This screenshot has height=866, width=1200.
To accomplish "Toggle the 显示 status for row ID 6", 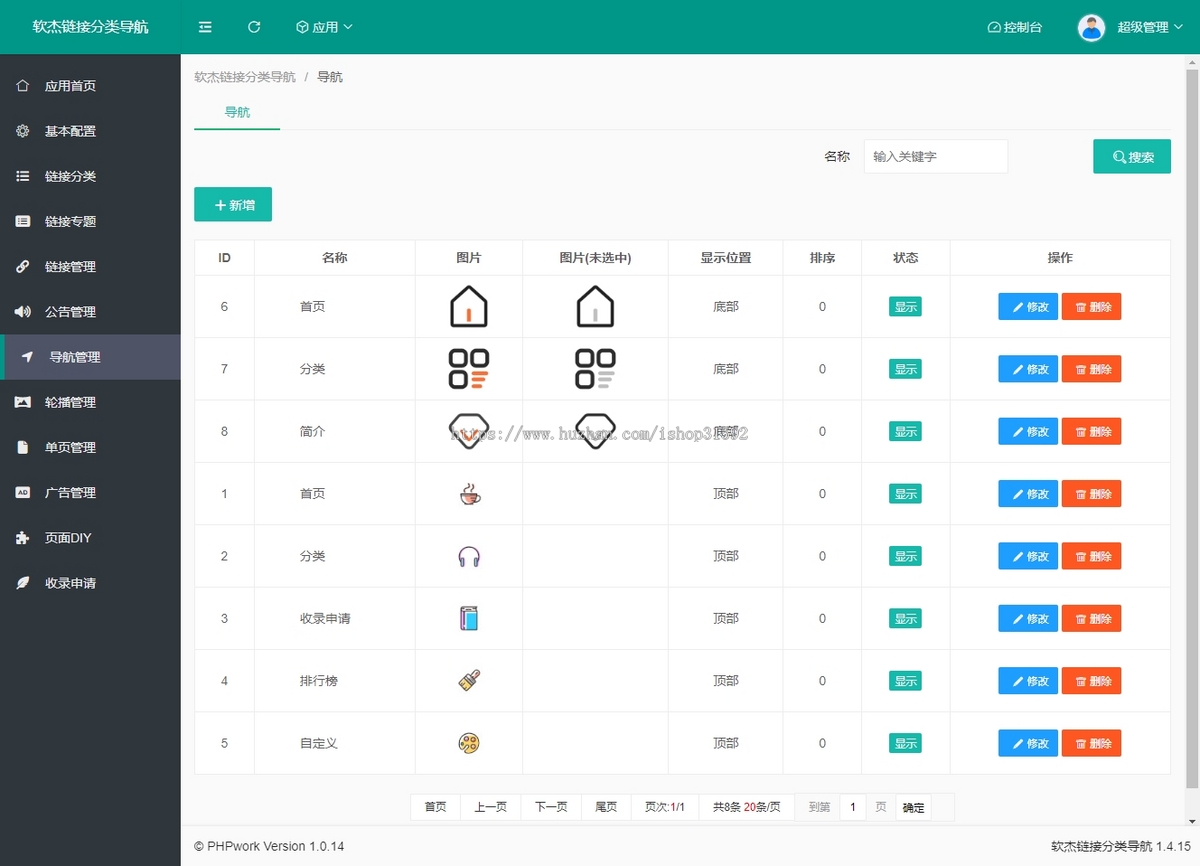I will (x=905, y=307).
